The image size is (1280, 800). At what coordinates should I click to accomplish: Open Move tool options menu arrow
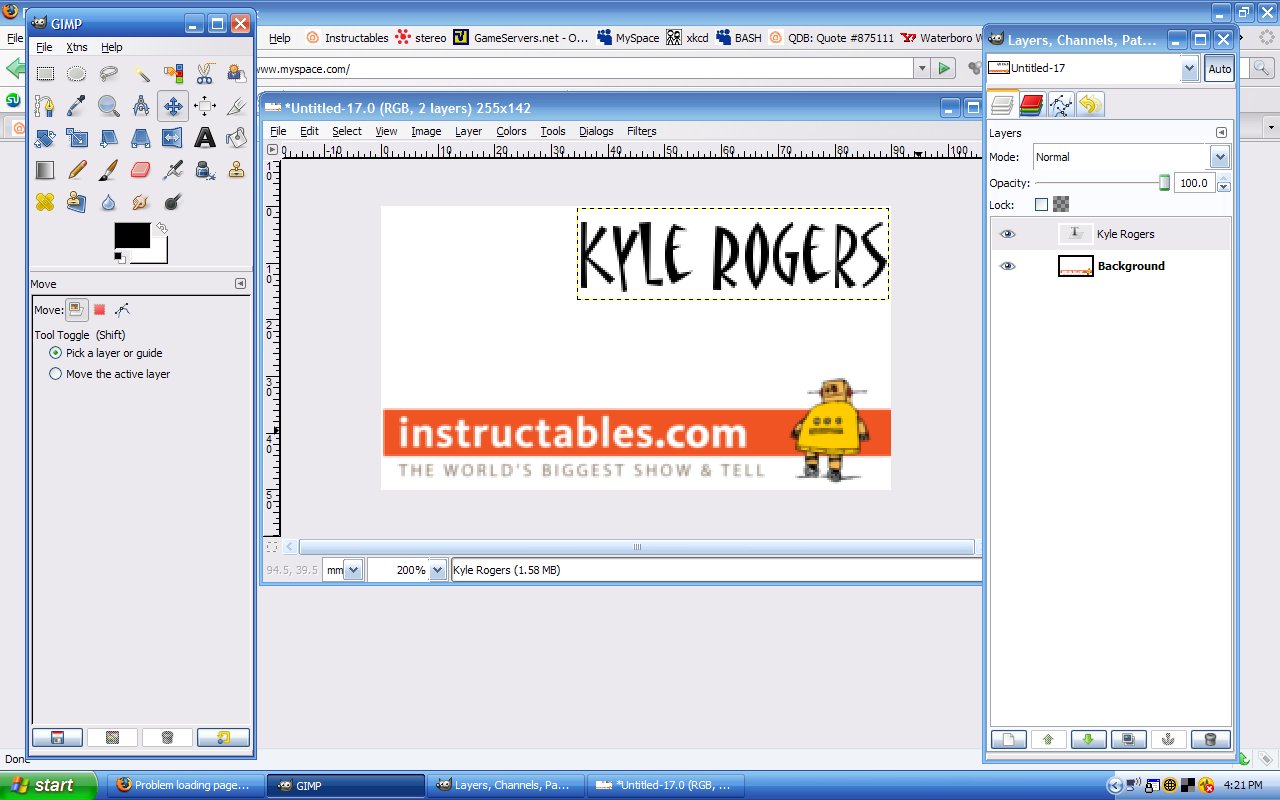click(240, 284)
